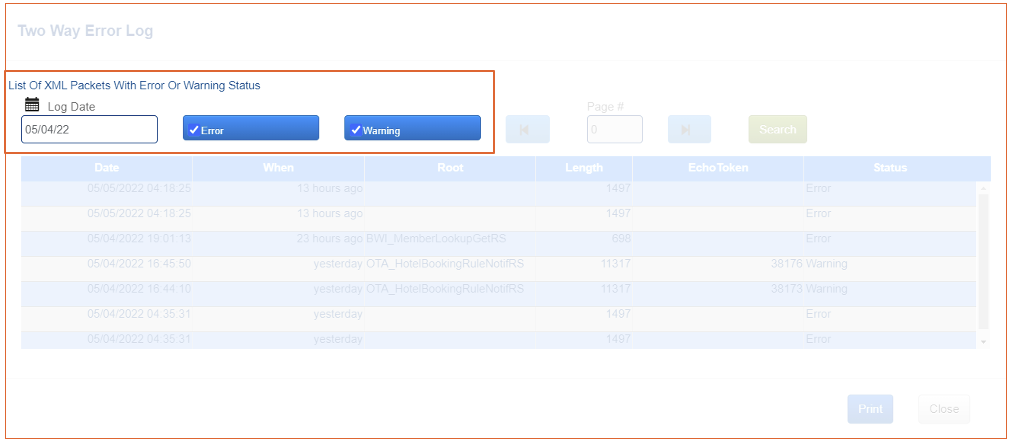The height and width of the screenshot is (443, 1011).
Task: Click the calendar icon beside Log Date
Action: point(32,105)
